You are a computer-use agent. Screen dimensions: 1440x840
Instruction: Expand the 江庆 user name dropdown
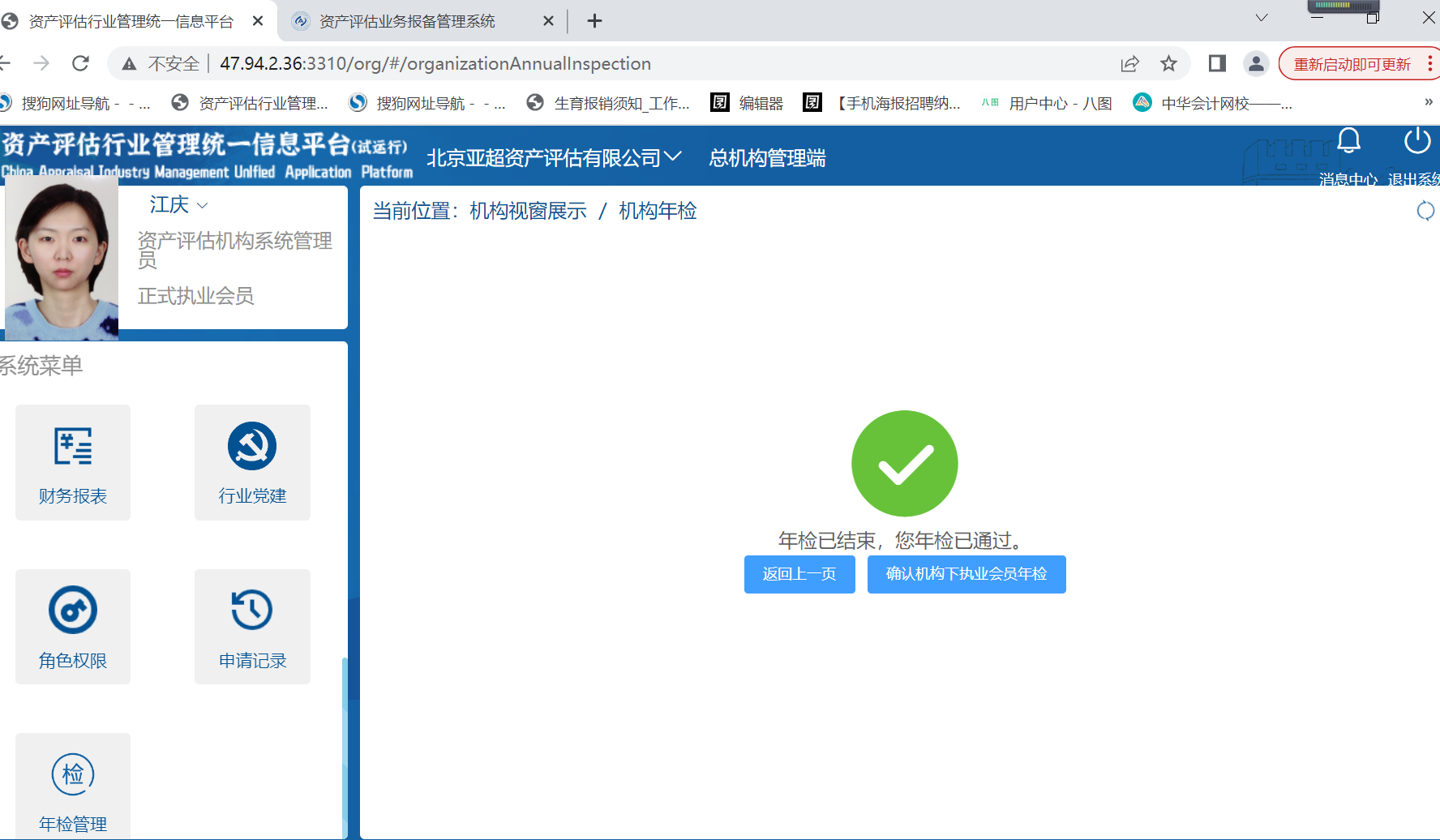tap(179, 205)
